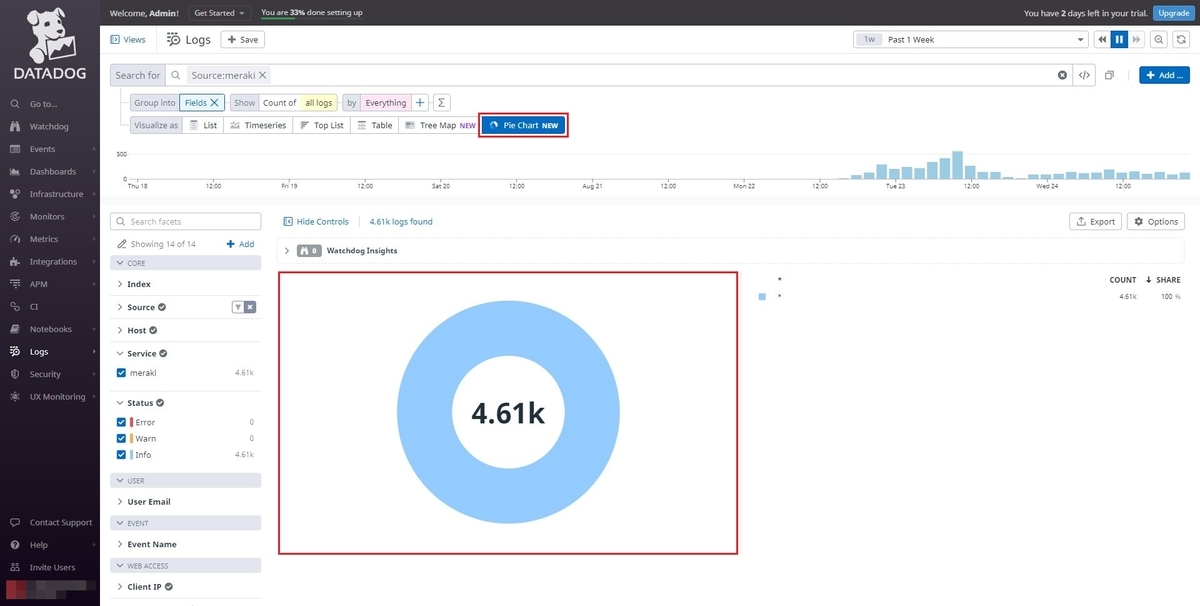Open the Past 1 Week time range dropdown
Viewport: 1200px width, 606px height.
tap(969, 40)
